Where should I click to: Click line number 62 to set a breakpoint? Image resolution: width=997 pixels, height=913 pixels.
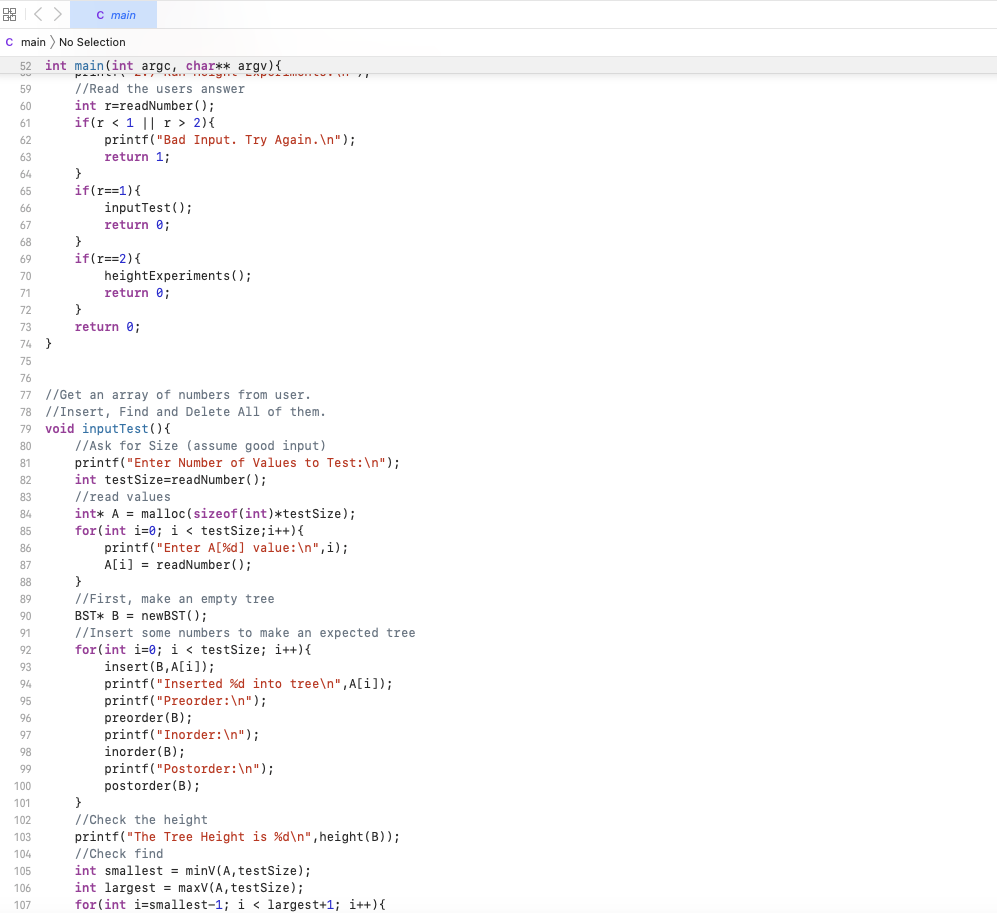click(25, 139)
